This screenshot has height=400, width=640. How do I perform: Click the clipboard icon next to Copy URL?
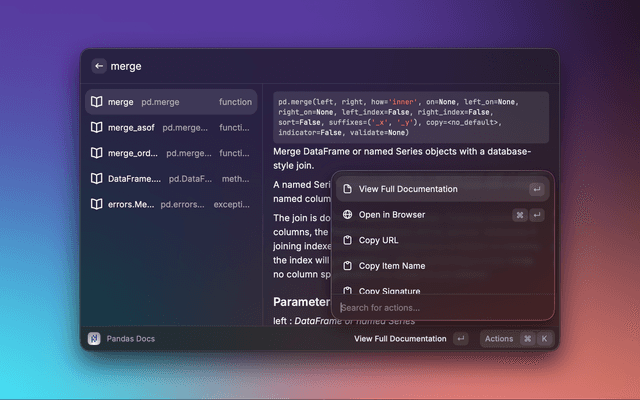coord(347,240)
